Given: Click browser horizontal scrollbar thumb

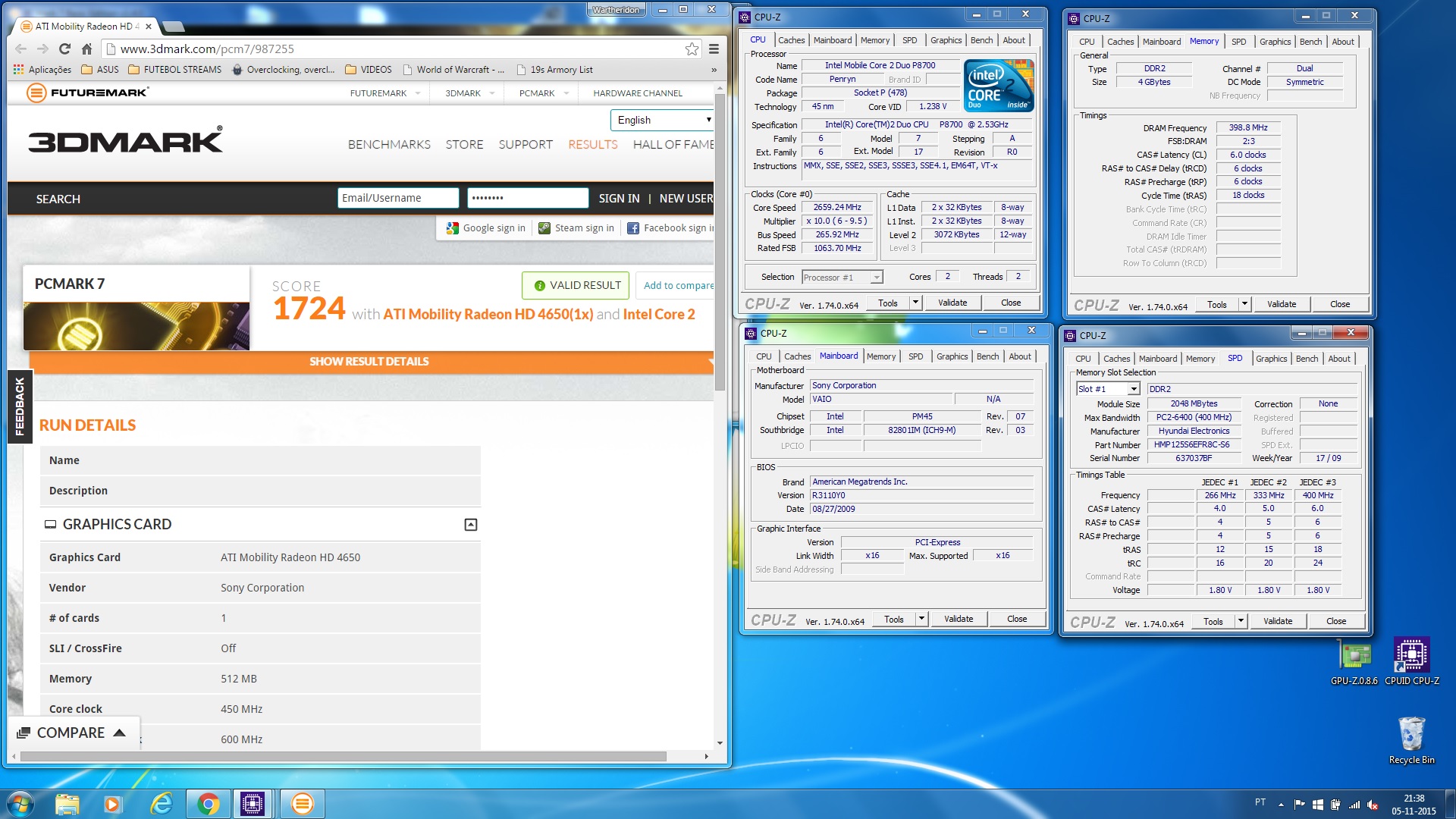Looking at the screenshot, I should coord(343,756).
